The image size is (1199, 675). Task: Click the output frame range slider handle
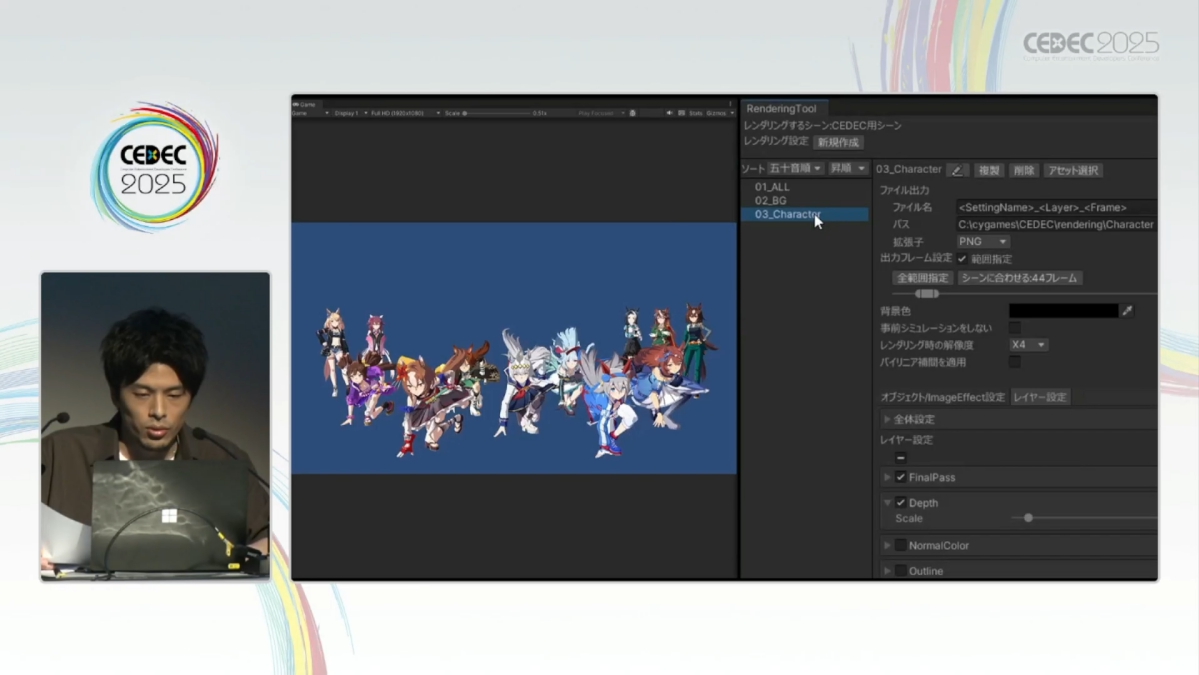(927, 294)
